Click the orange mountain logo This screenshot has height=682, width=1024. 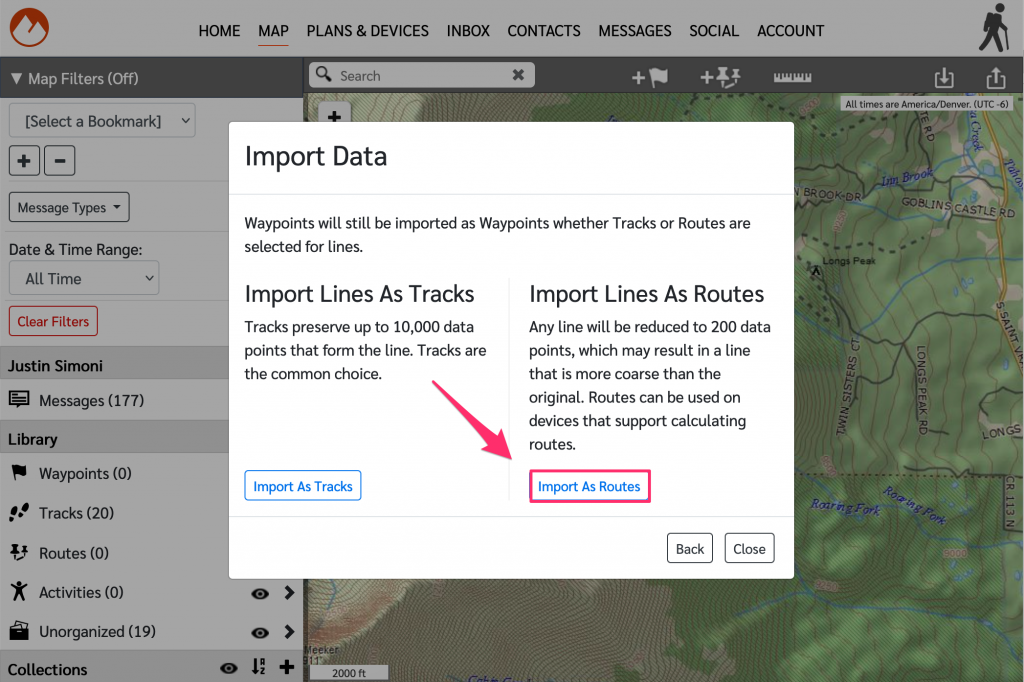pyautogui.click(x=28, y=28)
